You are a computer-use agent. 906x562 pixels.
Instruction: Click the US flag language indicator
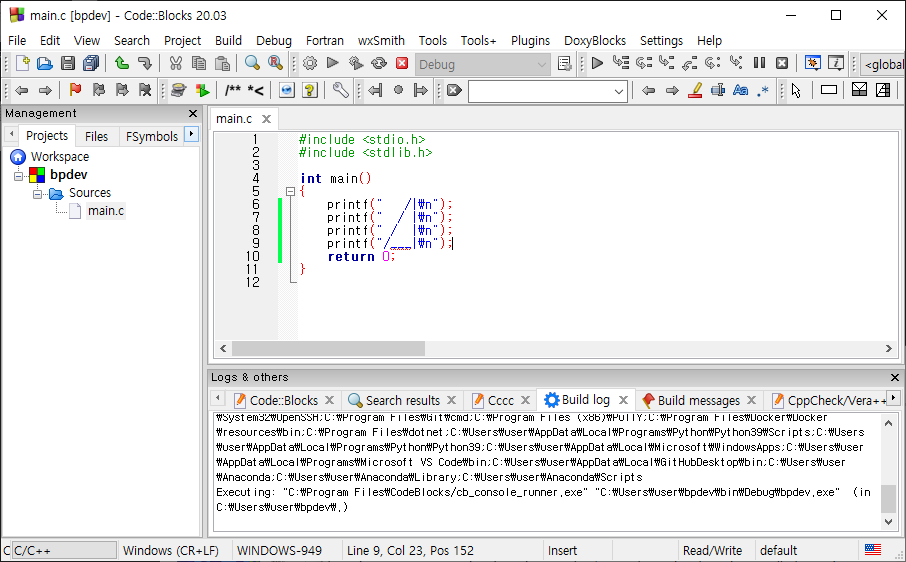[872, 550]
